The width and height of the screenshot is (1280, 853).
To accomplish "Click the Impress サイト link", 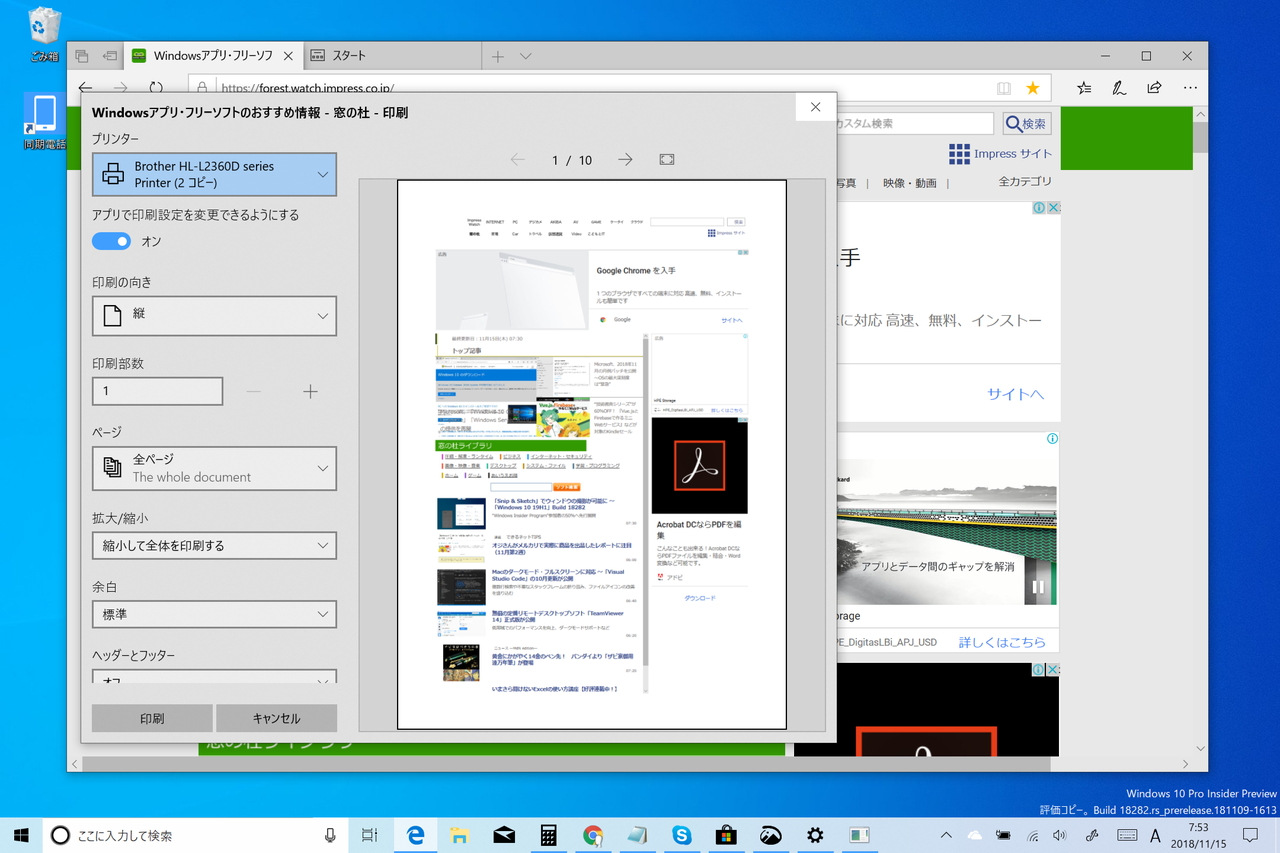I will coord(1001,153).
